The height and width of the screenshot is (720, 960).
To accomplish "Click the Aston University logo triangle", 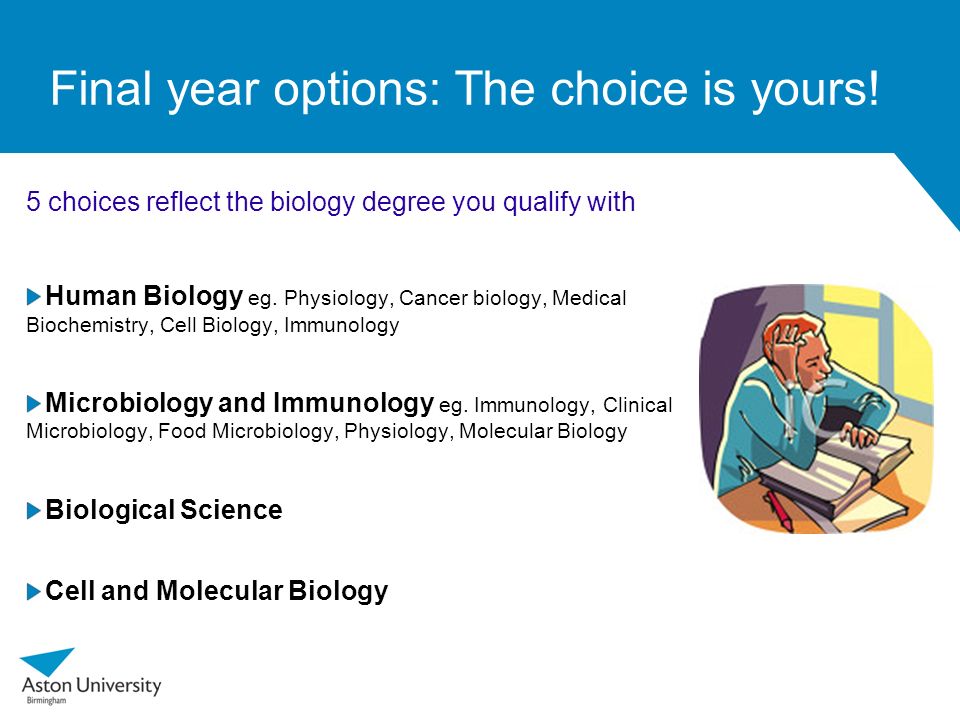I will (49, 662).
